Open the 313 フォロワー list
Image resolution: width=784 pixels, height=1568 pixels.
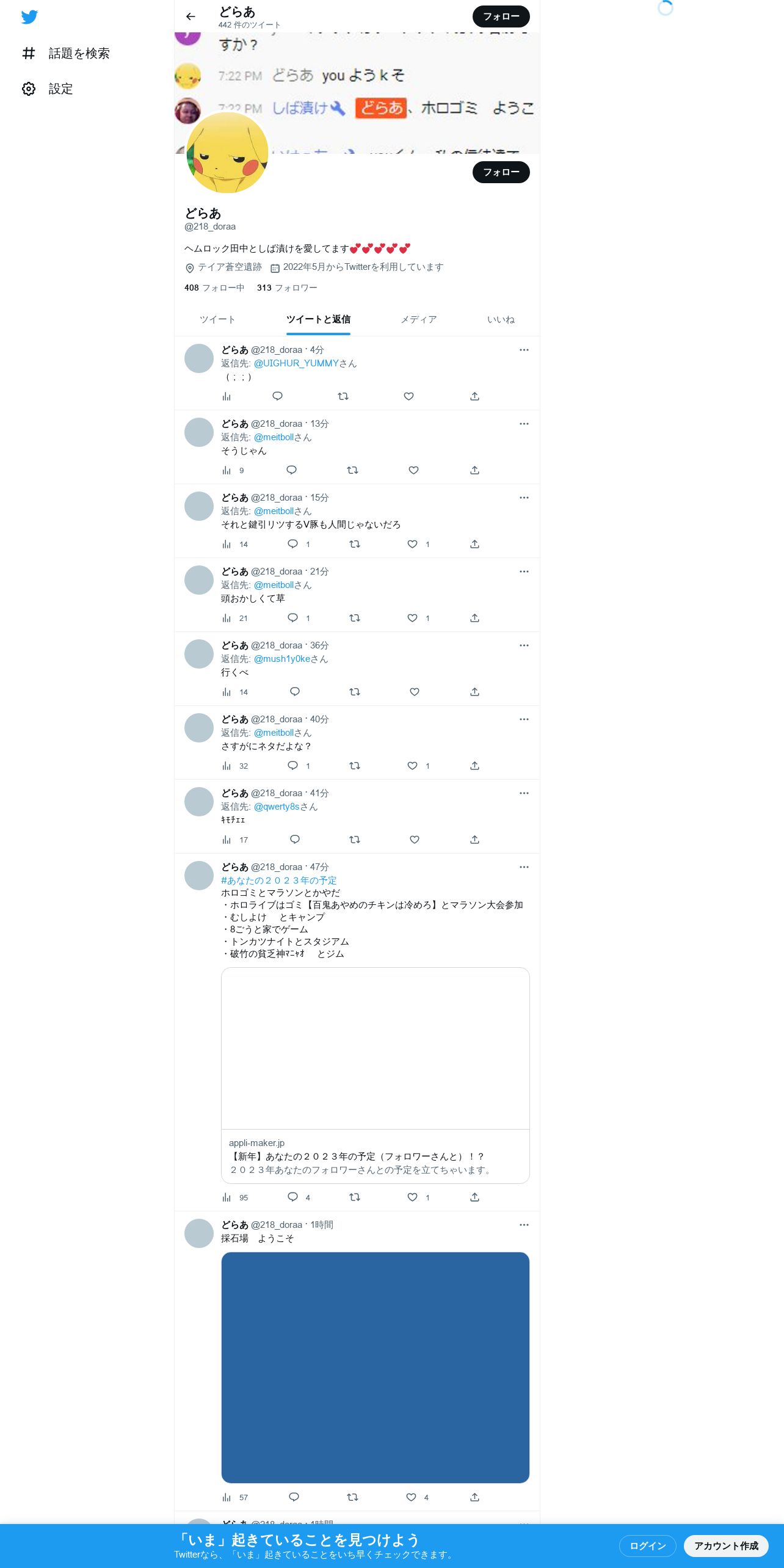coord(287,288)
